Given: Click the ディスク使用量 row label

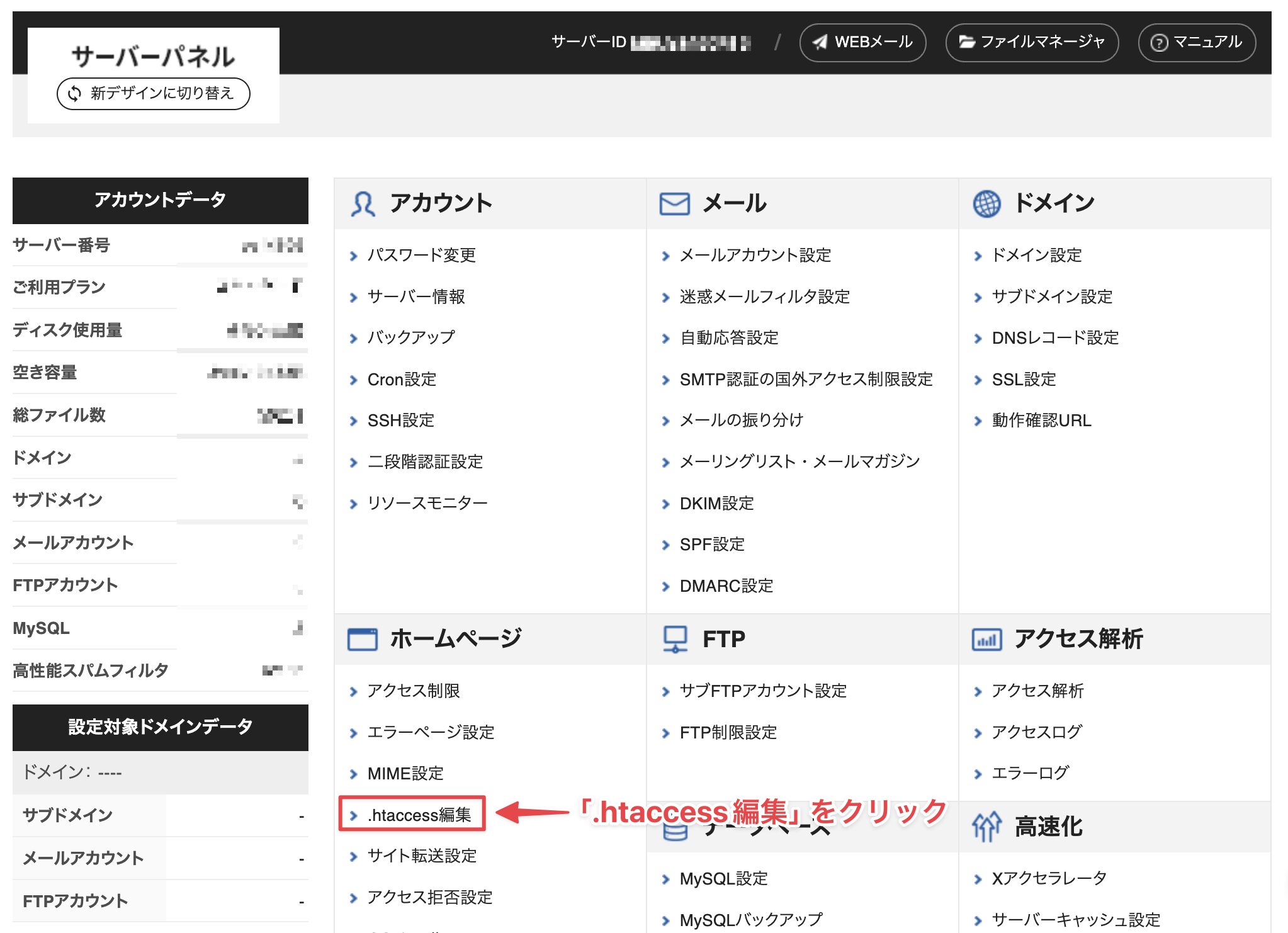Looking at the screenshot, I should click(67, 330).
